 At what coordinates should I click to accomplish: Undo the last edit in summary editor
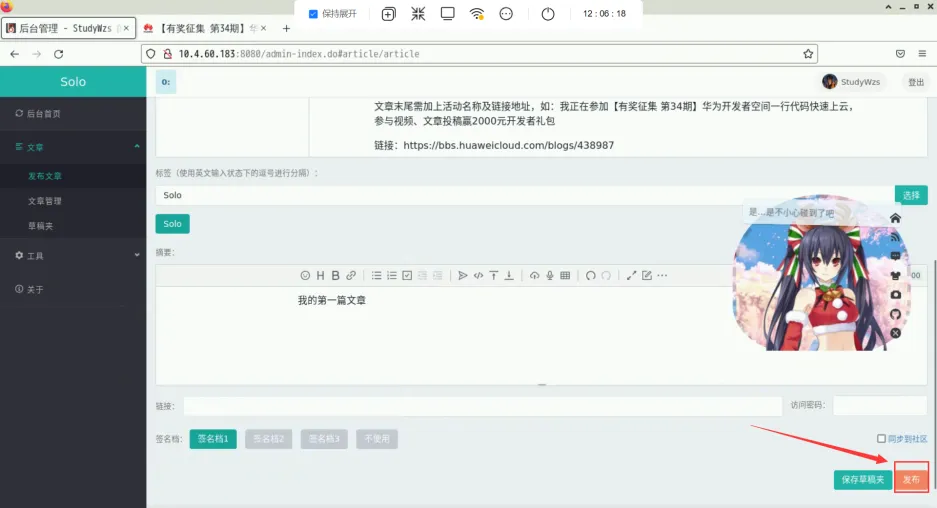point(590,276)
